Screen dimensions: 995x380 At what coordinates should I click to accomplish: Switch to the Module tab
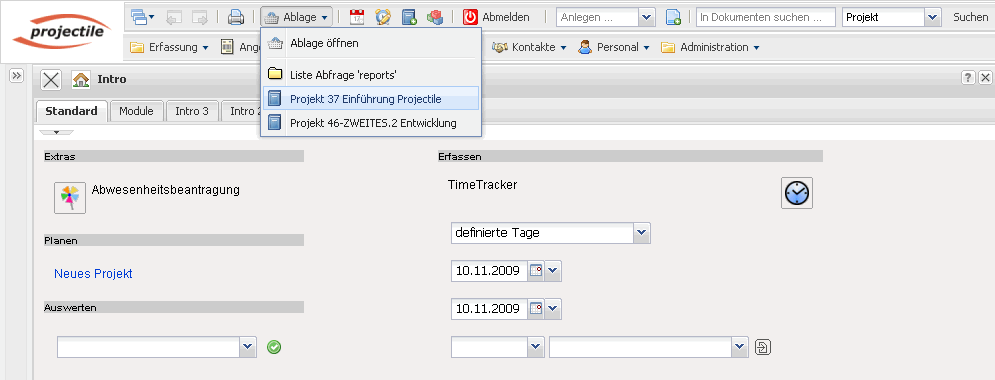click(136, 111)
